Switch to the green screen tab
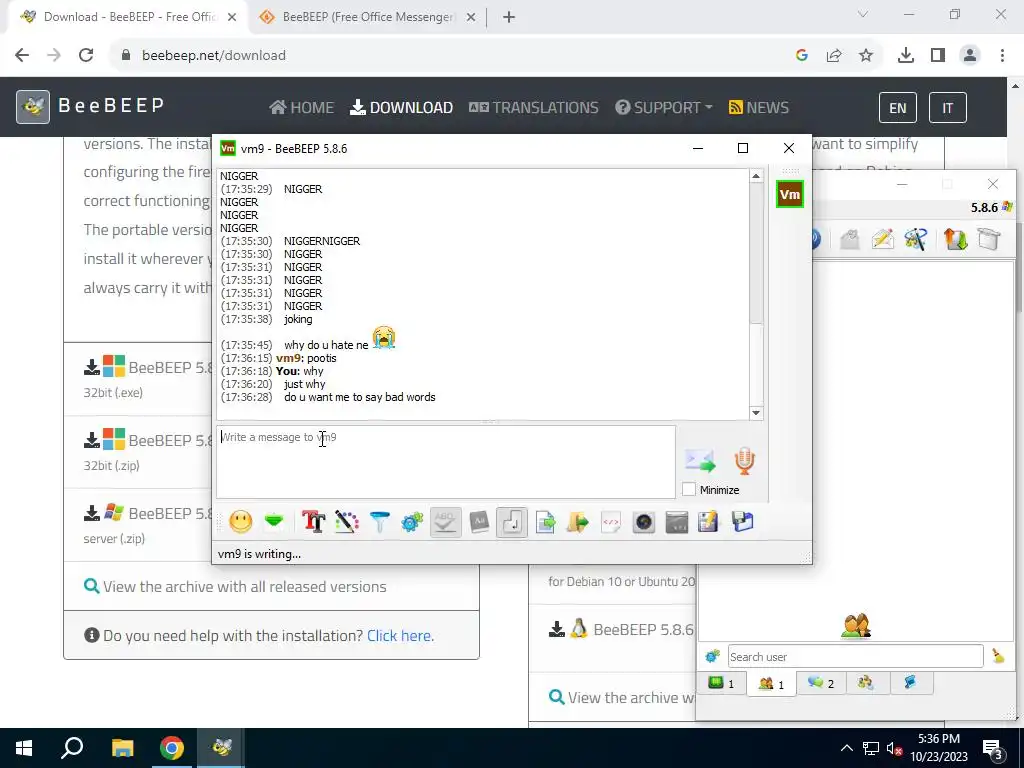The height and width of the screenshot is (768, 1024). pos(722,683)
